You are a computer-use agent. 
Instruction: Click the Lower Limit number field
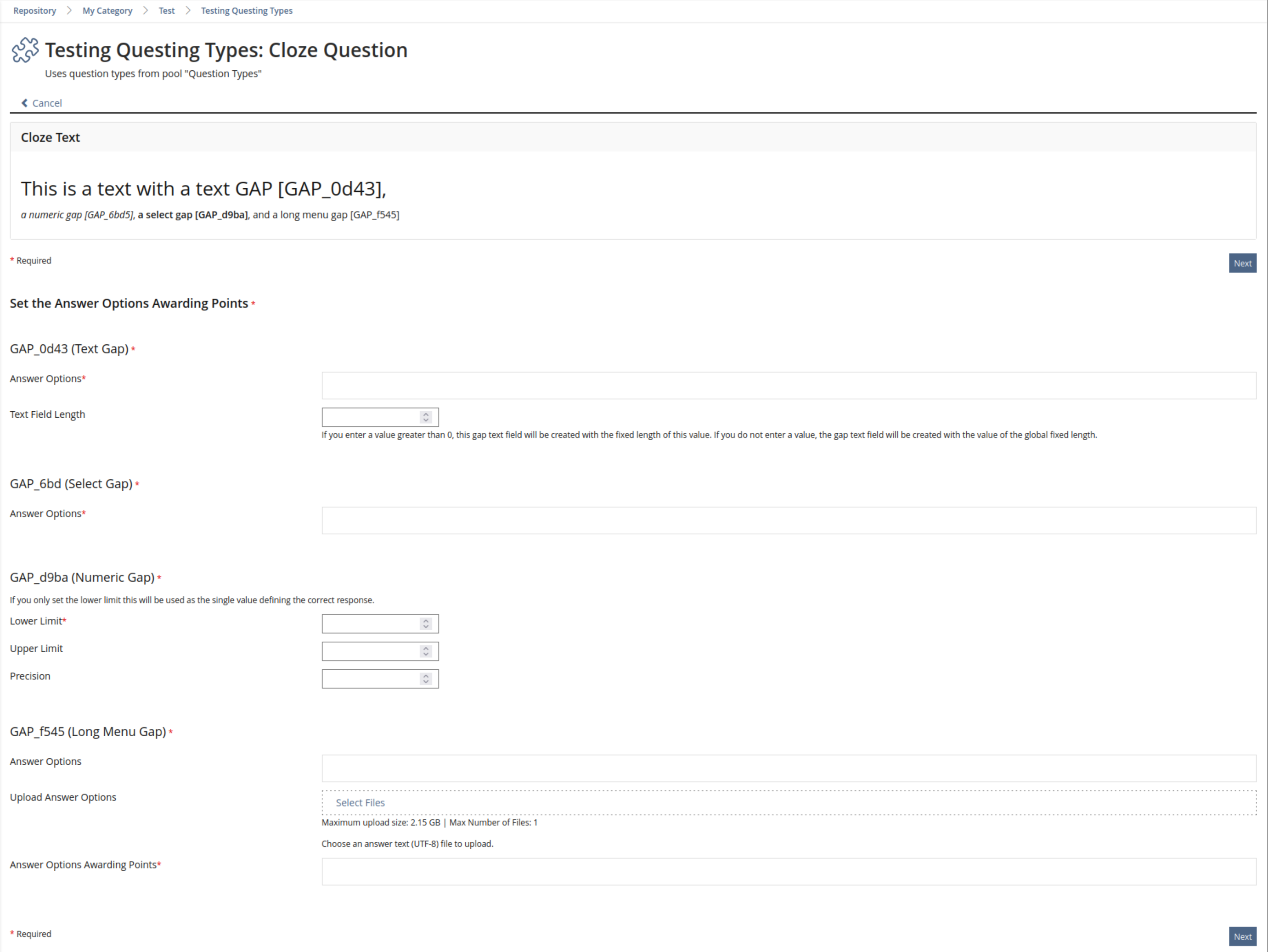point(370,624)
